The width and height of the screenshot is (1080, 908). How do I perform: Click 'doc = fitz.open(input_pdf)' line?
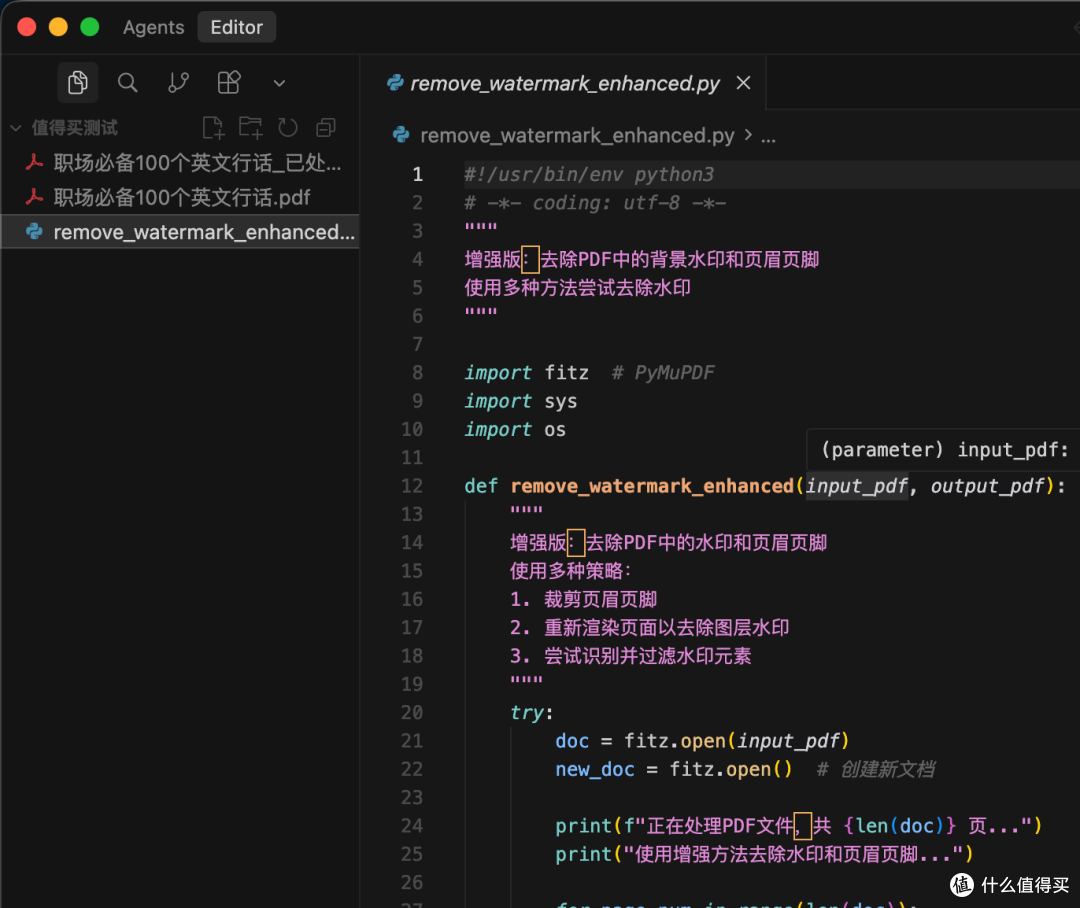click(703, 741)
